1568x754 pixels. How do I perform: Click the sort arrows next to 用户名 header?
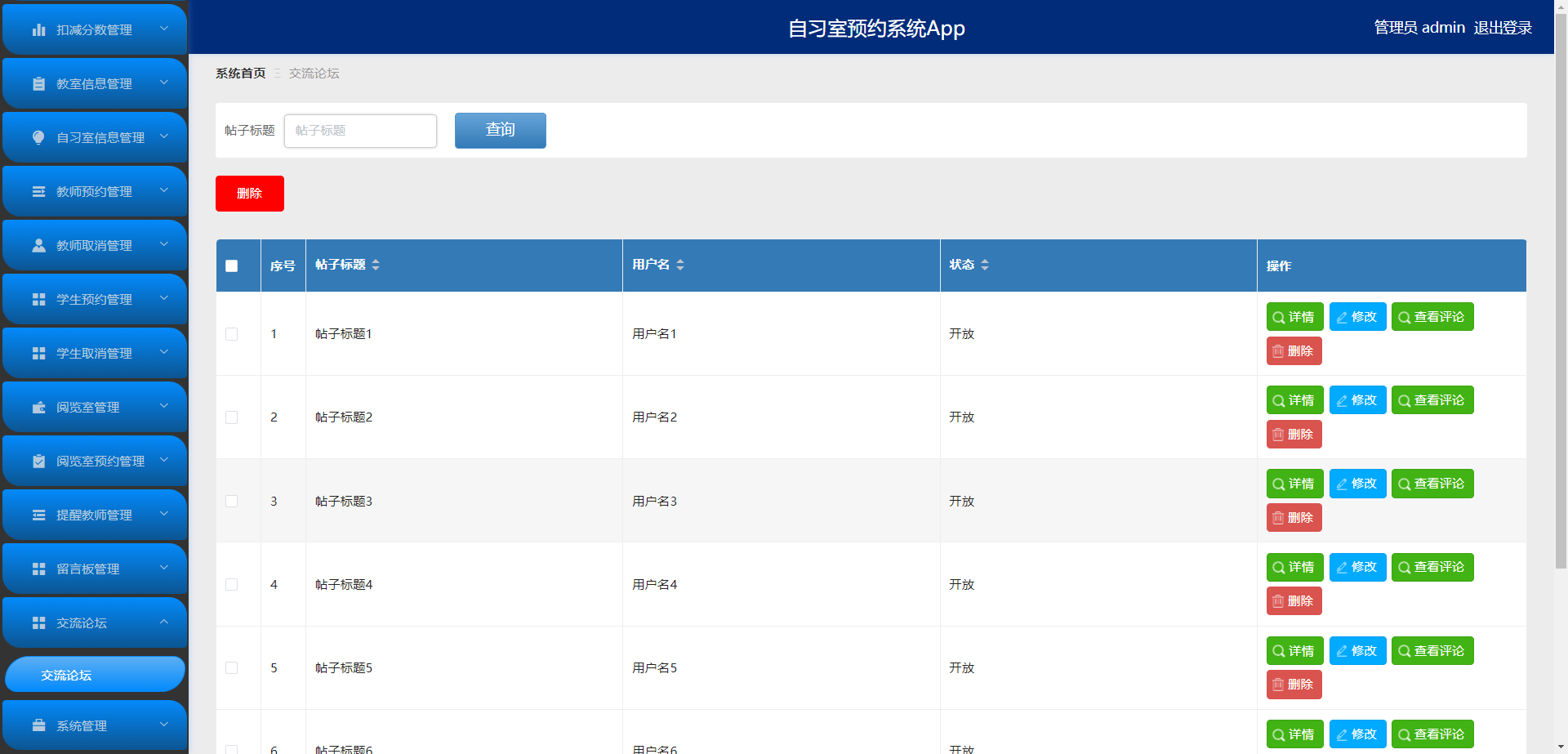[x=680, y=265]
